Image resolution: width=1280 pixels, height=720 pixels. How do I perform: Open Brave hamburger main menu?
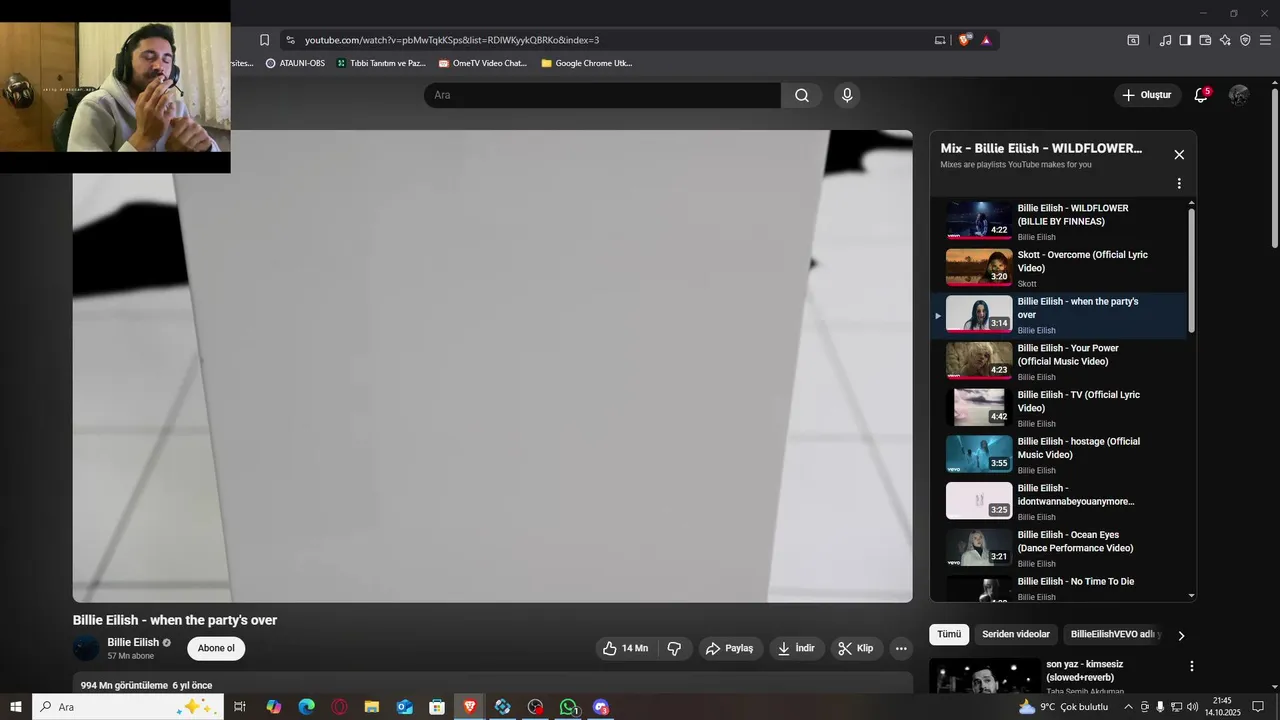click(x=1265, y=40)
